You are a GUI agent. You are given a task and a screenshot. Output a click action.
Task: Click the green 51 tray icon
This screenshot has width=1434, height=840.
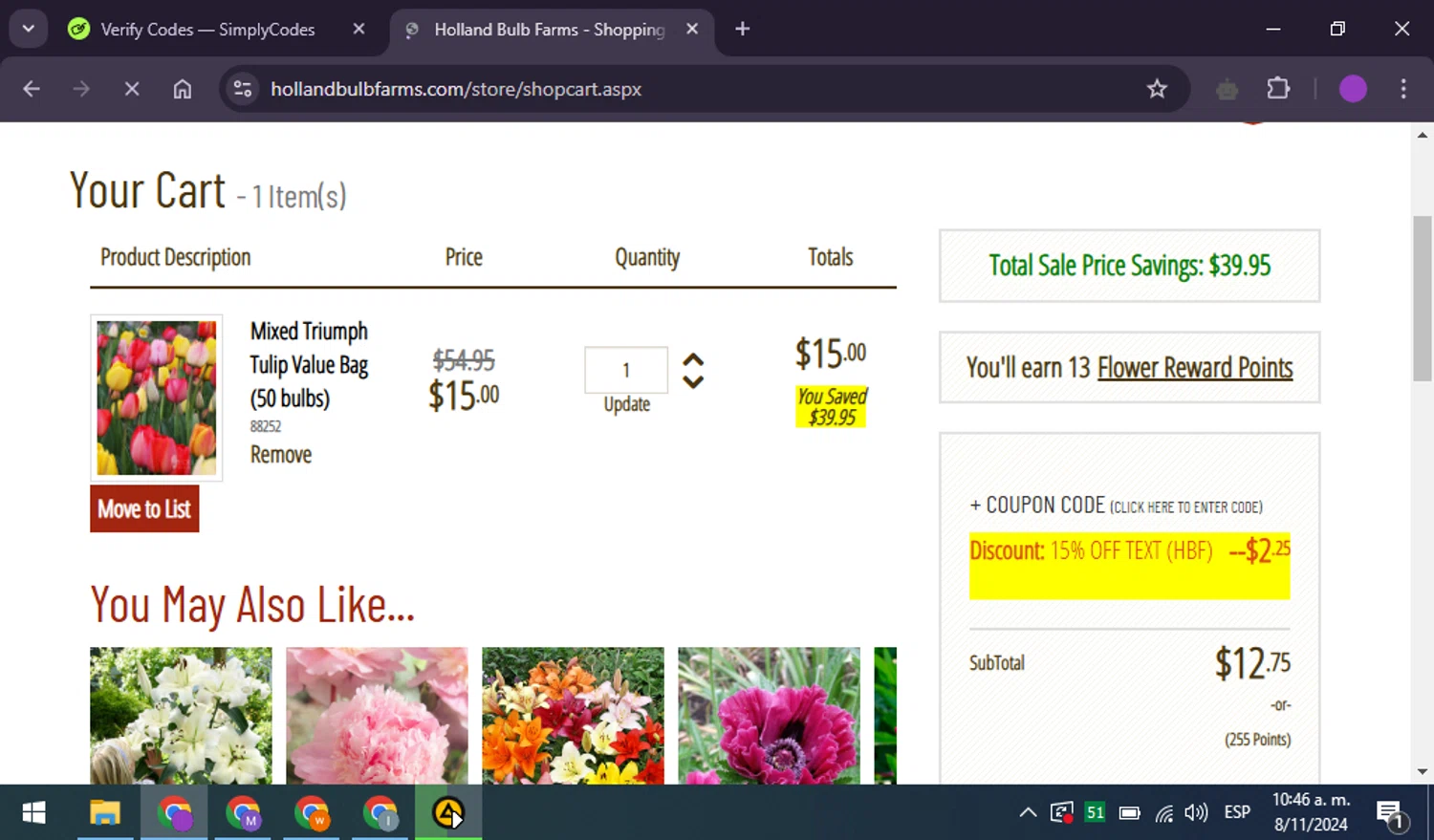(1095, 812)
